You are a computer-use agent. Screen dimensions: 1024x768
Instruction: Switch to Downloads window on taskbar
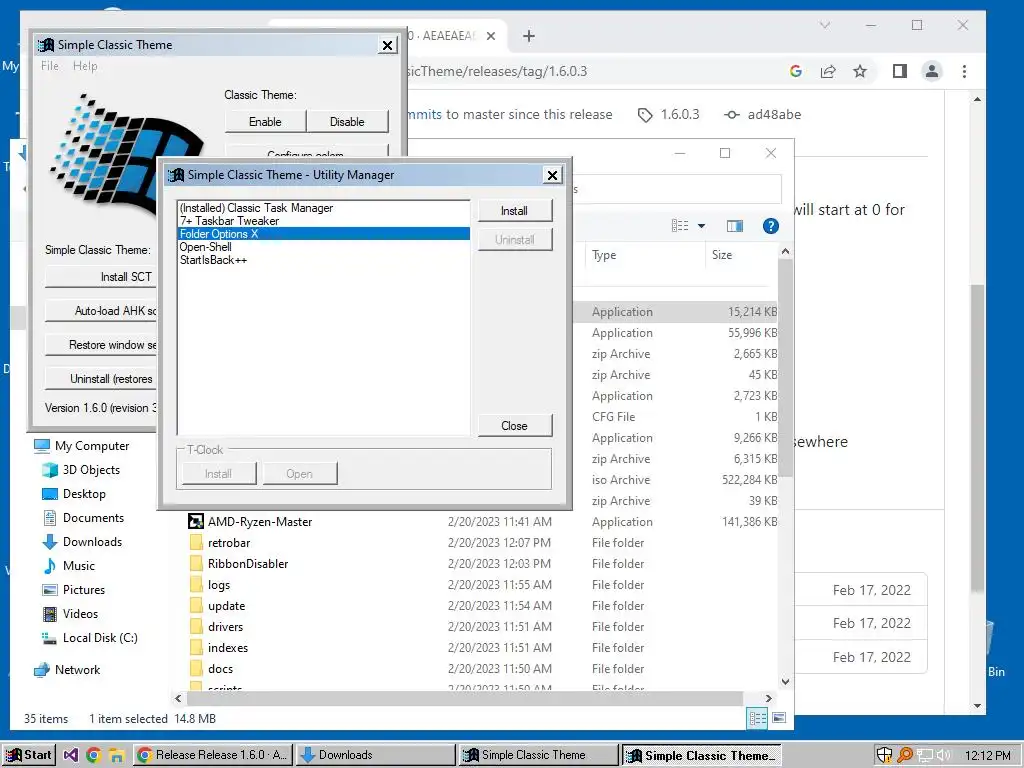point(376,755)
